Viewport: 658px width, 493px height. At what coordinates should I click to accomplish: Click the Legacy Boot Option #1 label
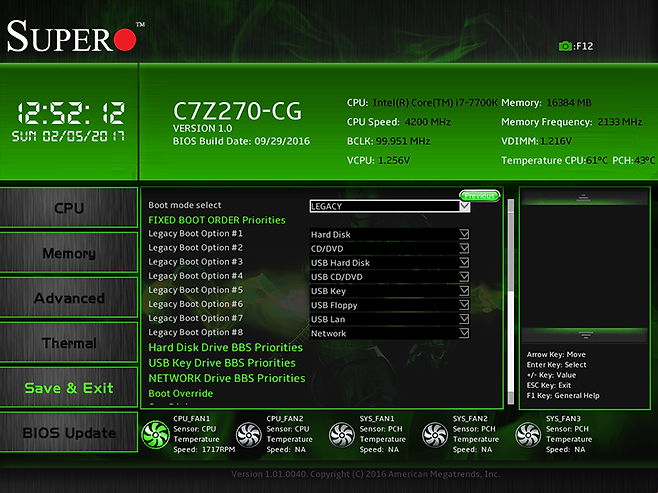(x=196, y=233)
